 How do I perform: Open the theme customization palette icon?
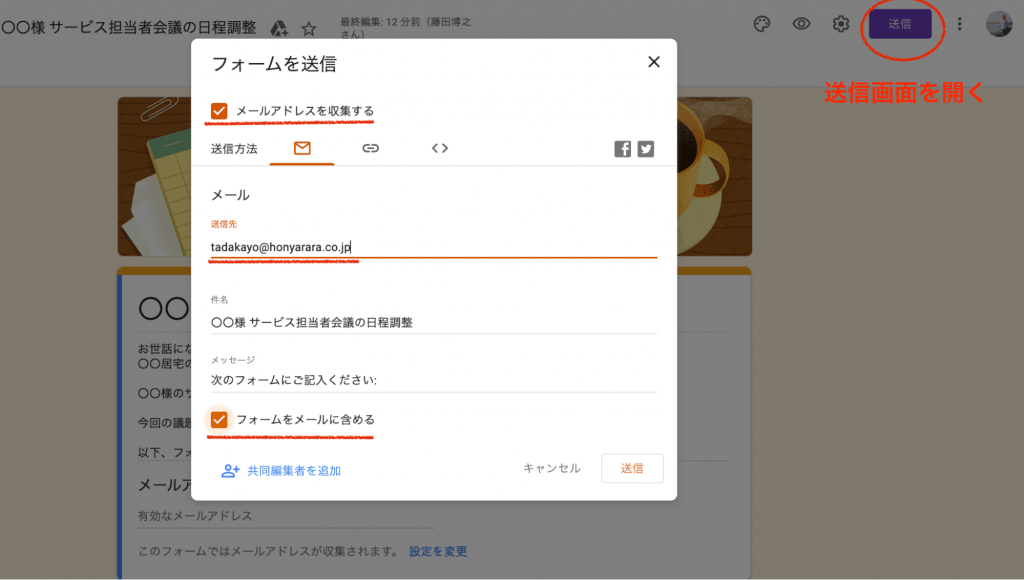coord(761,24)
